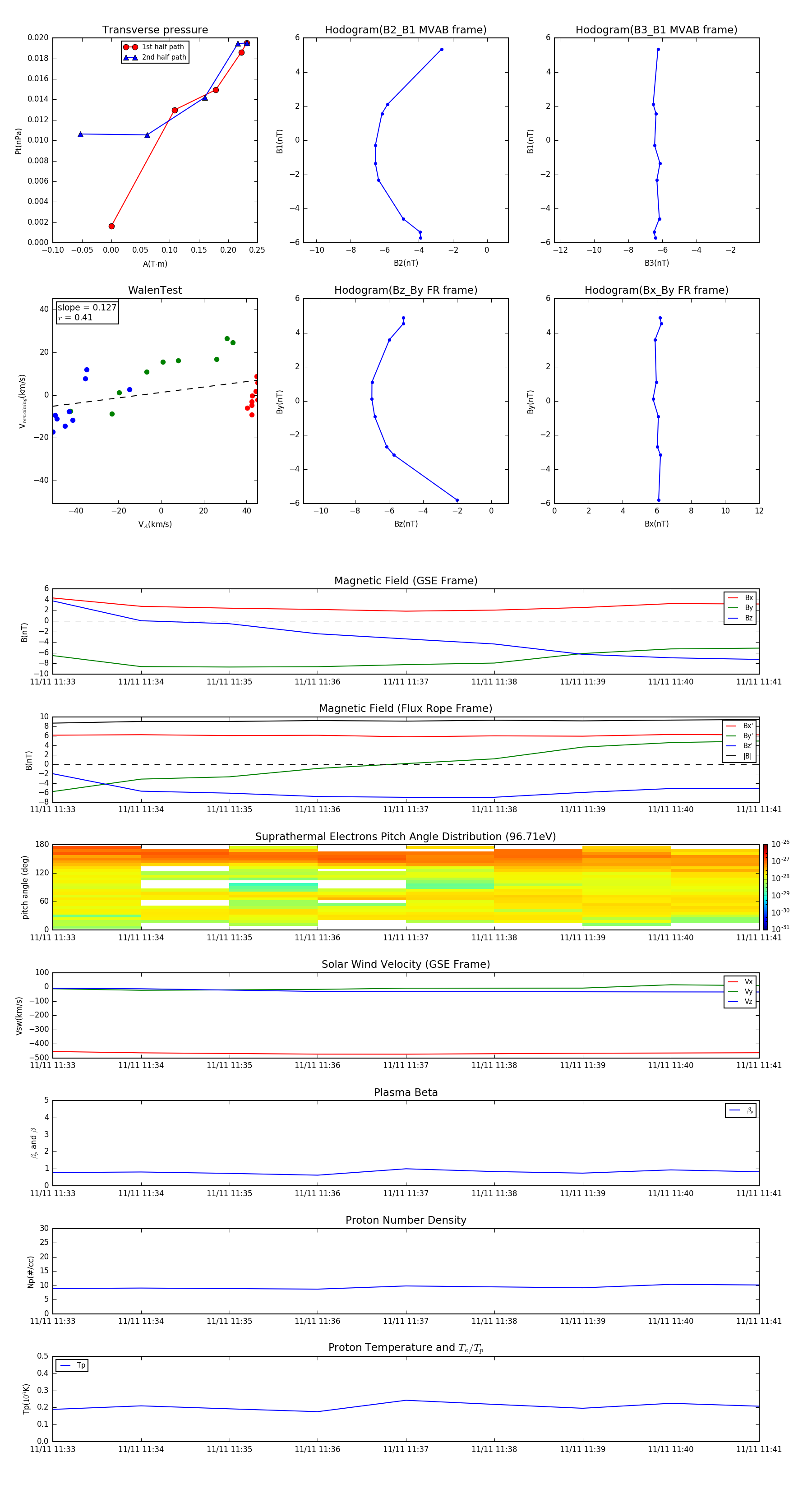Click the leftmost blue triangle in Transverse pressure plot
The image size is (812, 1489).
80,134
